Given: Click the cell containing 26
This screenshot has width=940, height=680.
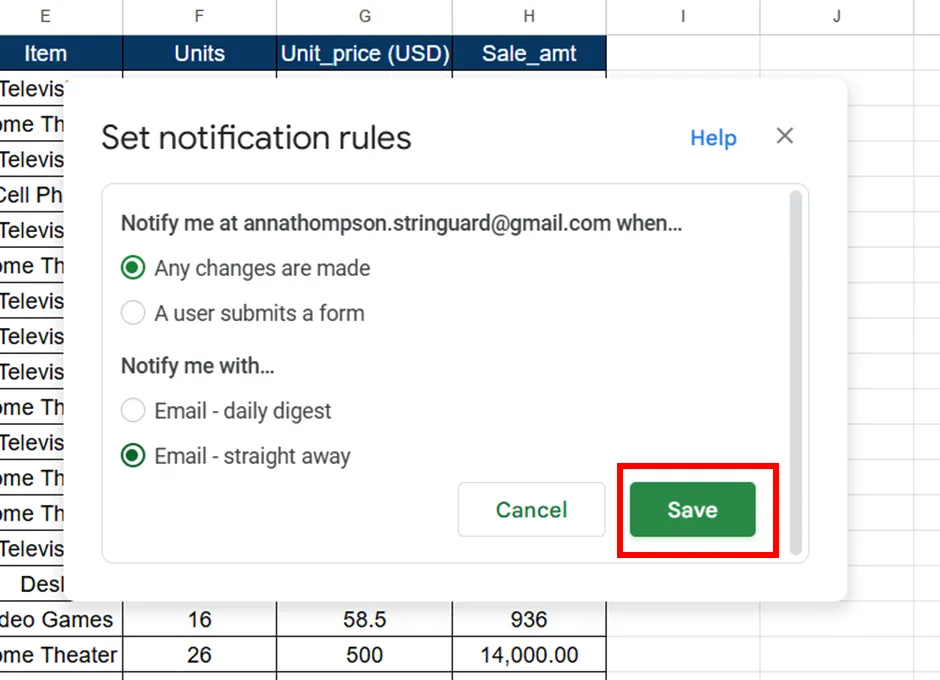Looking at the screenshot, I should [199, 654].
